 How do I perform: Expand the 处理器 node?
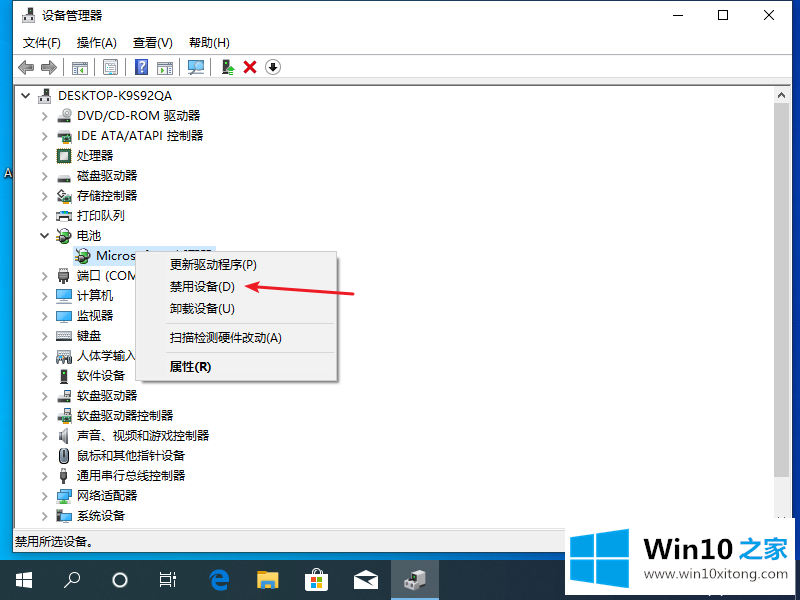[45, 156]
